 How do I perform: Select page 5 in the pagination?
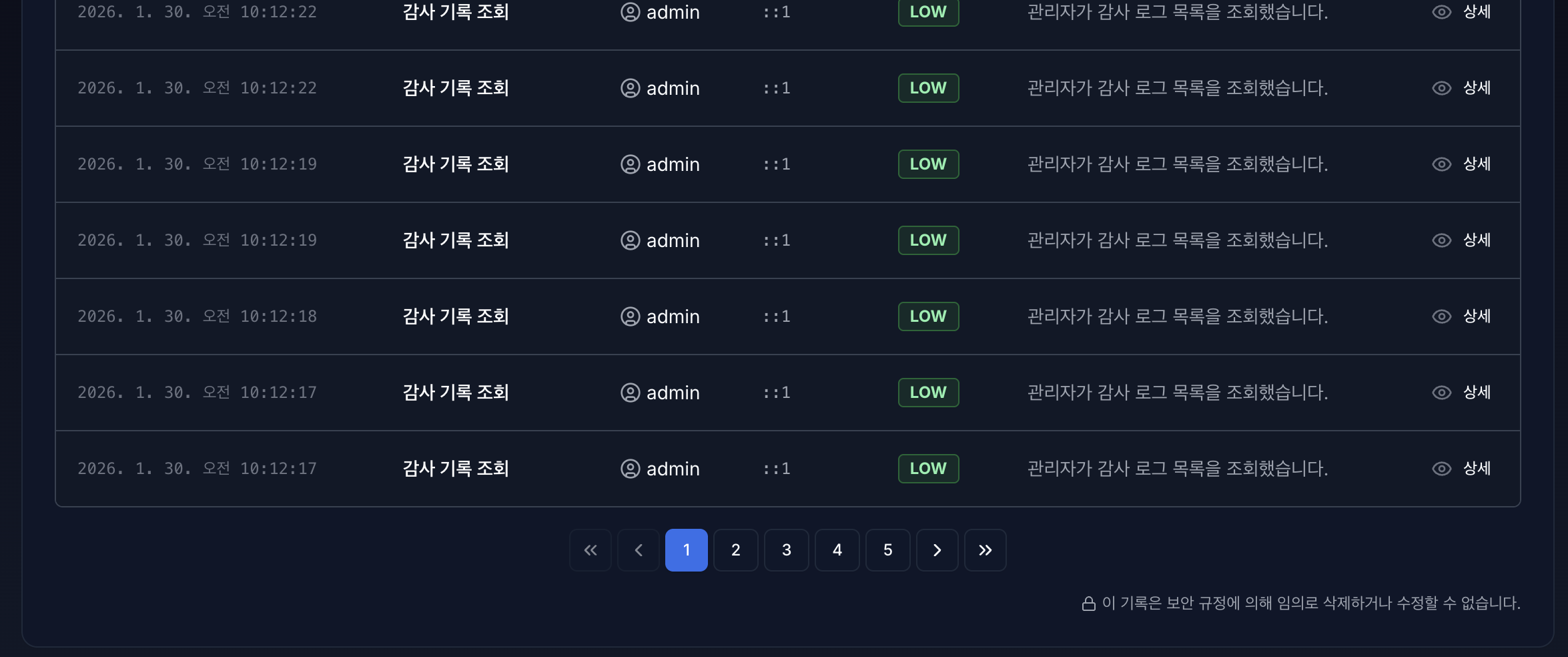[887, 550]
